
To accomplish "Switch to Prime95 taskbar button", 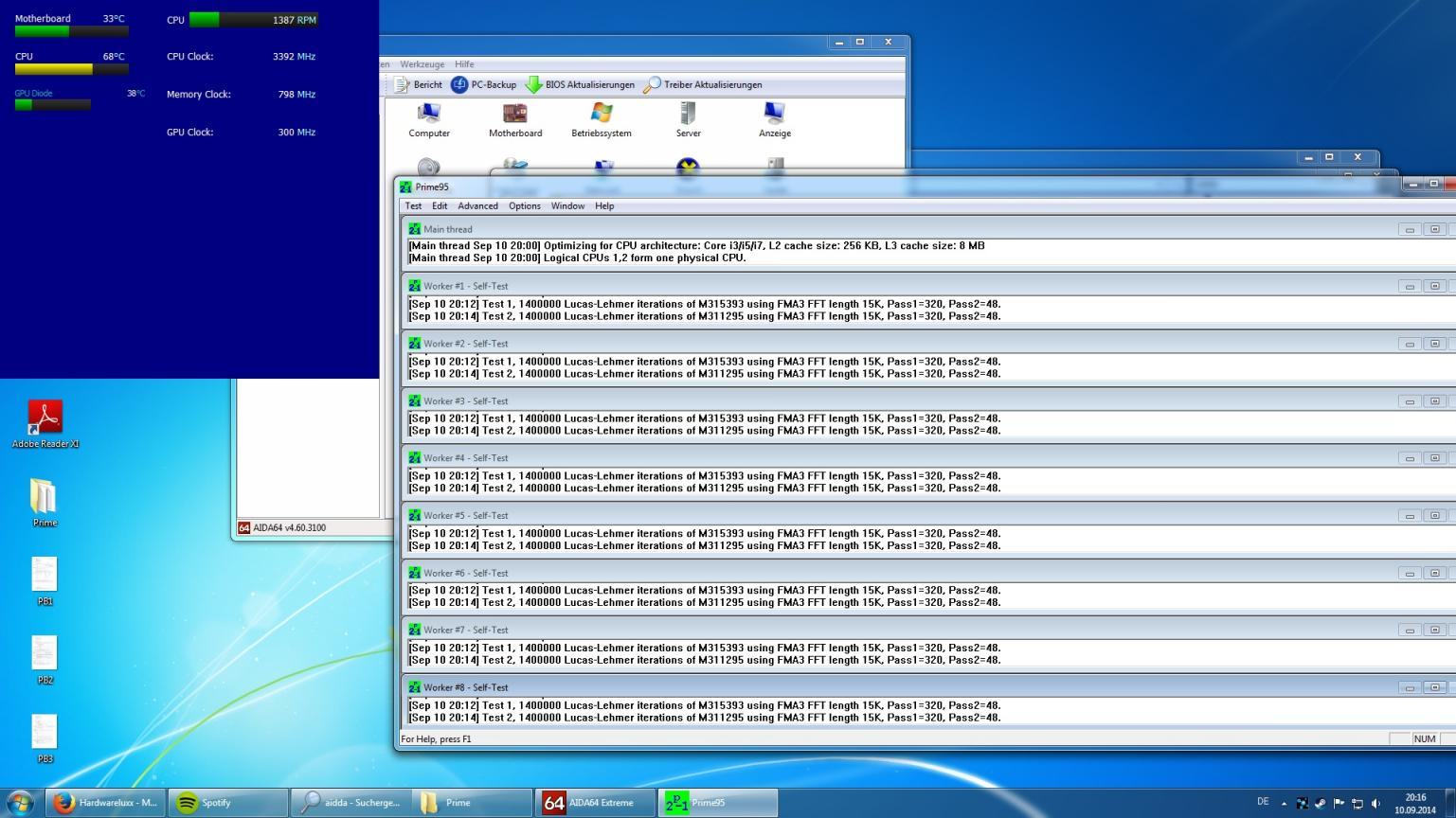I will [717, 803].
